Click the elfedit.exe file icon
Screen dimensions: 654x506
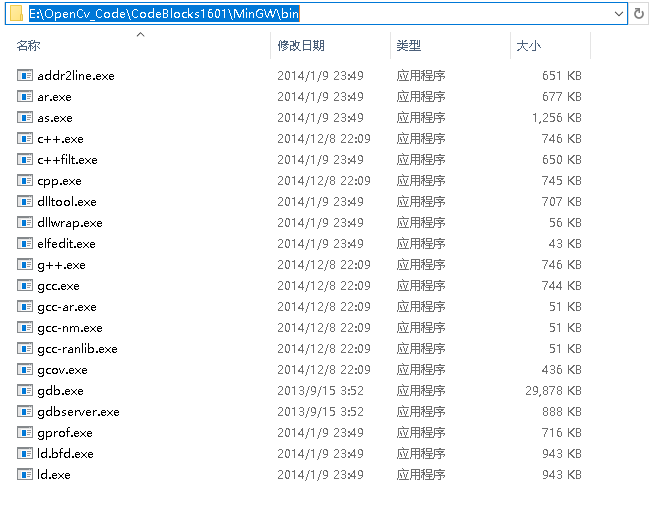(25, 244)
